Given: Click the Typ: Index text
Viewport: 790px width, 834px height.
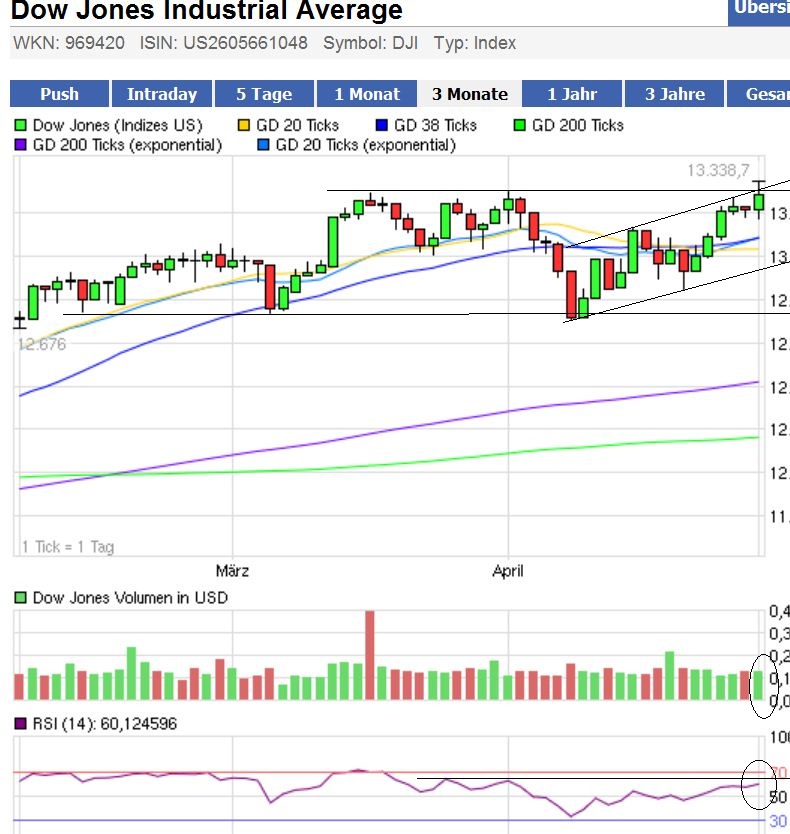Looking at the screenshot, I should coord(475,43).
